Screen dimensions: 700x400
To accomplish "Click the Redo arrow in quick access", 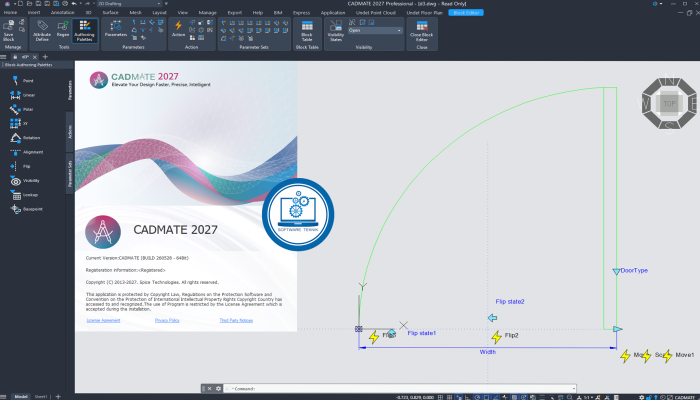I will click(x=88, y=4).
